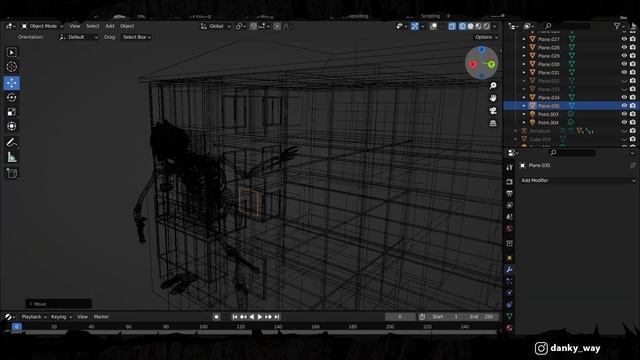Disable render camera for Point.003

(633, 114)
